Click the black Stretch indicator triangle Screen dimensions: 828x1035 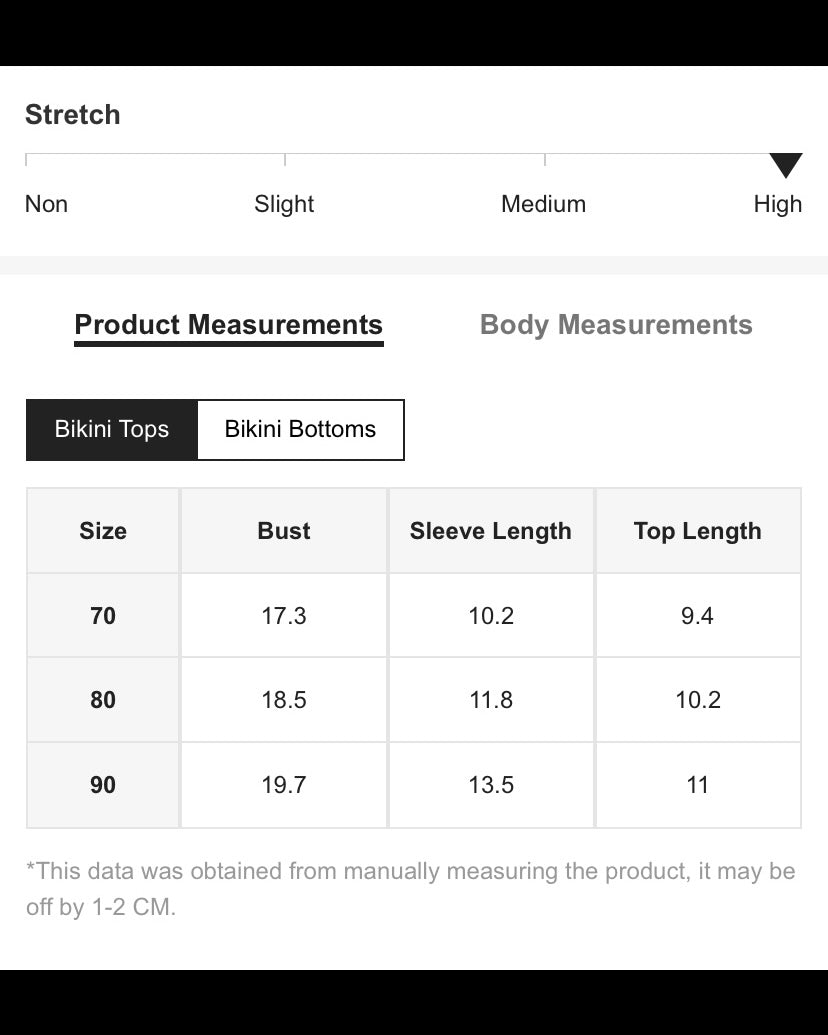point(786,166)
